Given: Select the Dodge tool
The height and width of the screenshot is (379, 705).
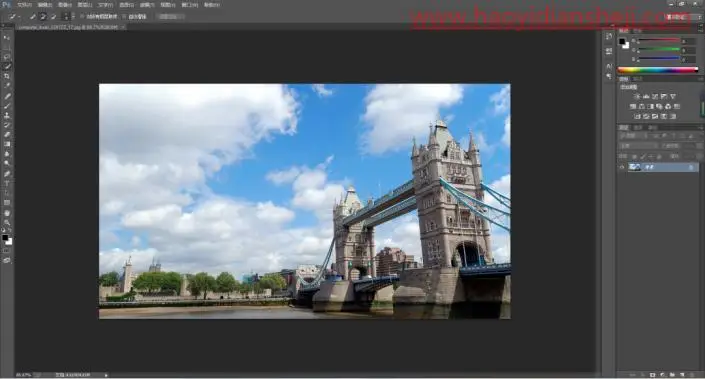Looking at the screenshot, I should [7, 164].
